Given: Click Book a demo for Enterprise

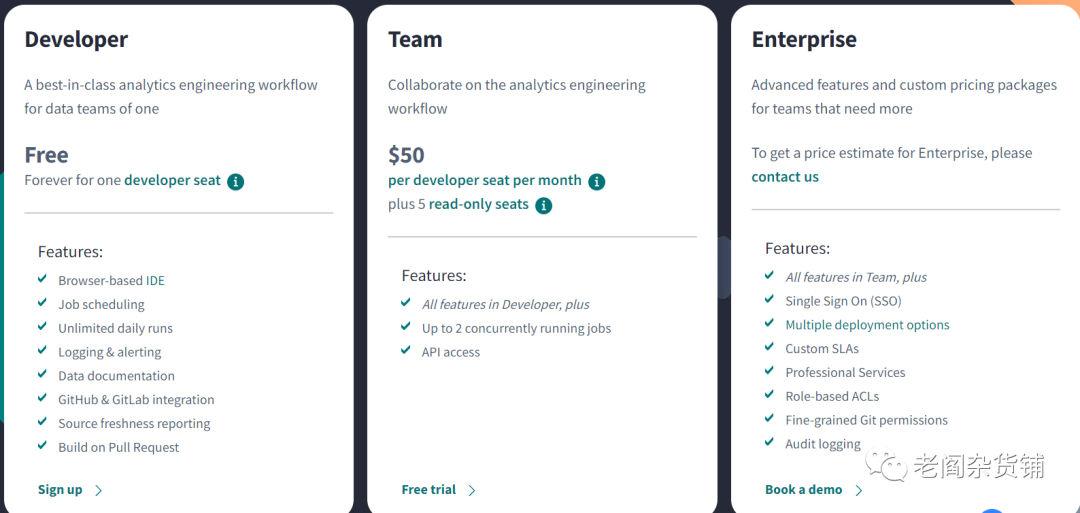Looking at the screenshot, I should 803,490.
